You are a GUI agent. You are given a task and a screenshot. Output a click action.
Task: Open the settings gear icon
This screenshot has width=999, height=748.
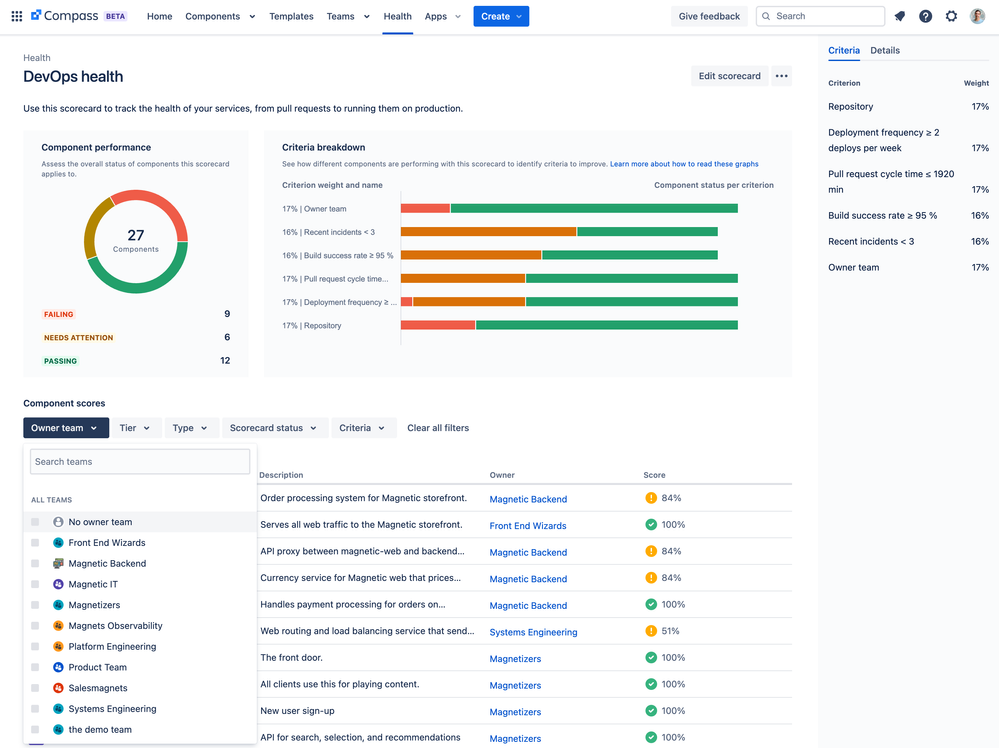[x=951, y=16]
